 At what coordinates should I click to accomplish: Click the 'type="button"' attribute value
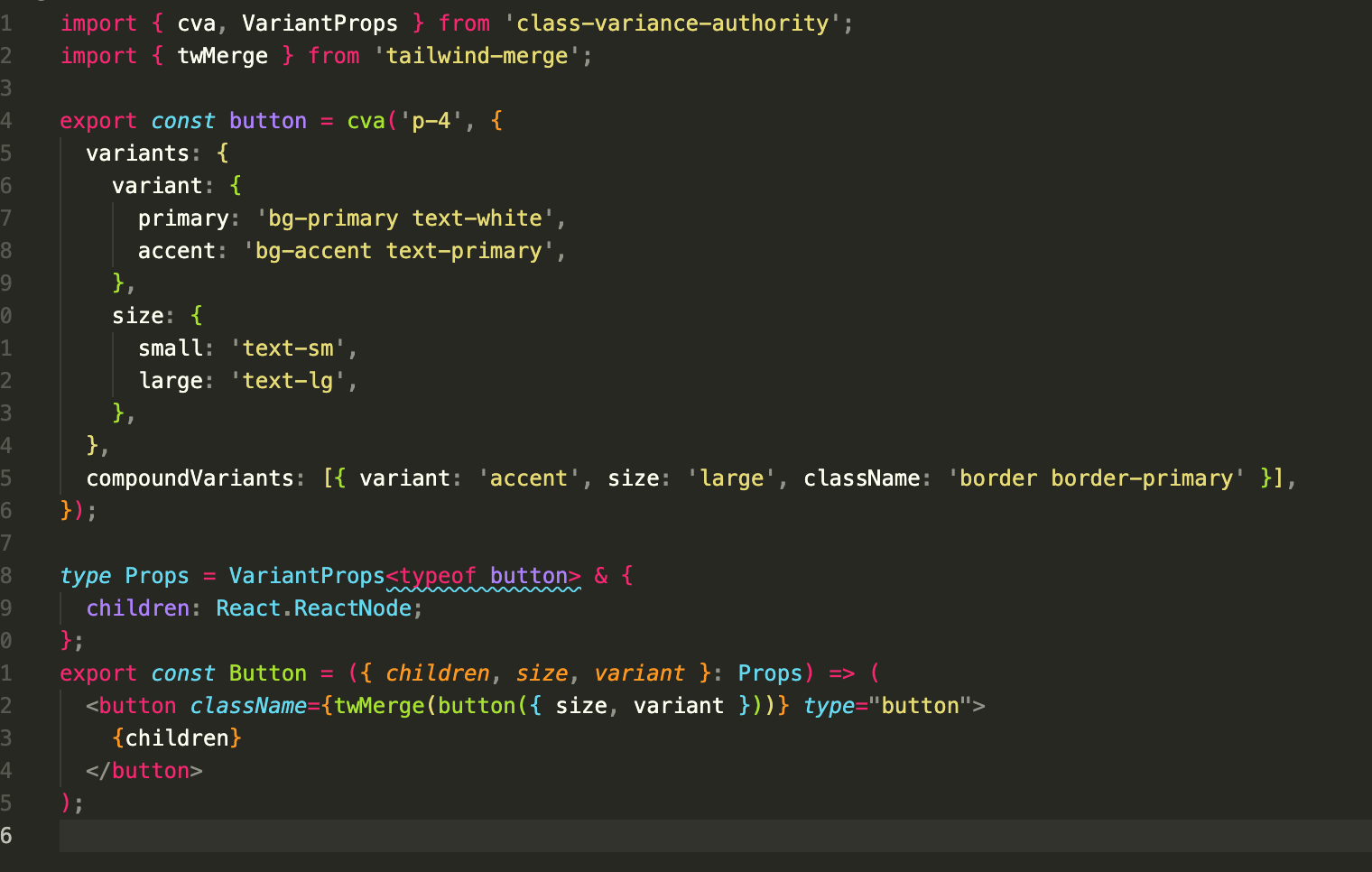click(920, 705)
